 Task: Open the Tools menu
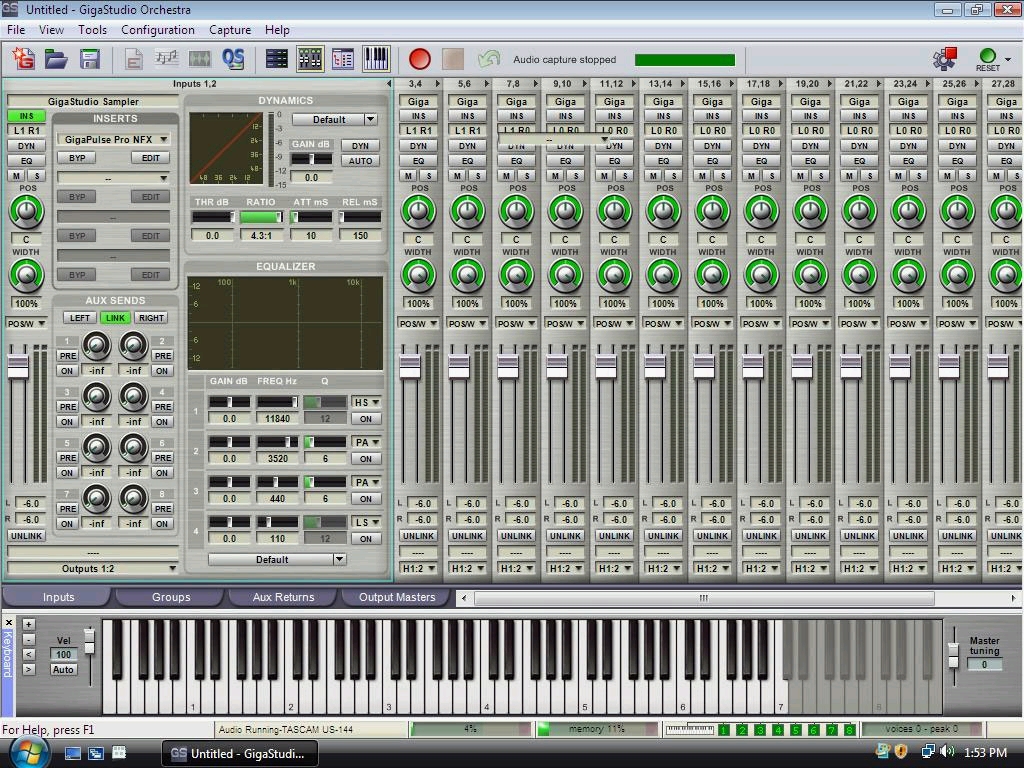(92, 30)
